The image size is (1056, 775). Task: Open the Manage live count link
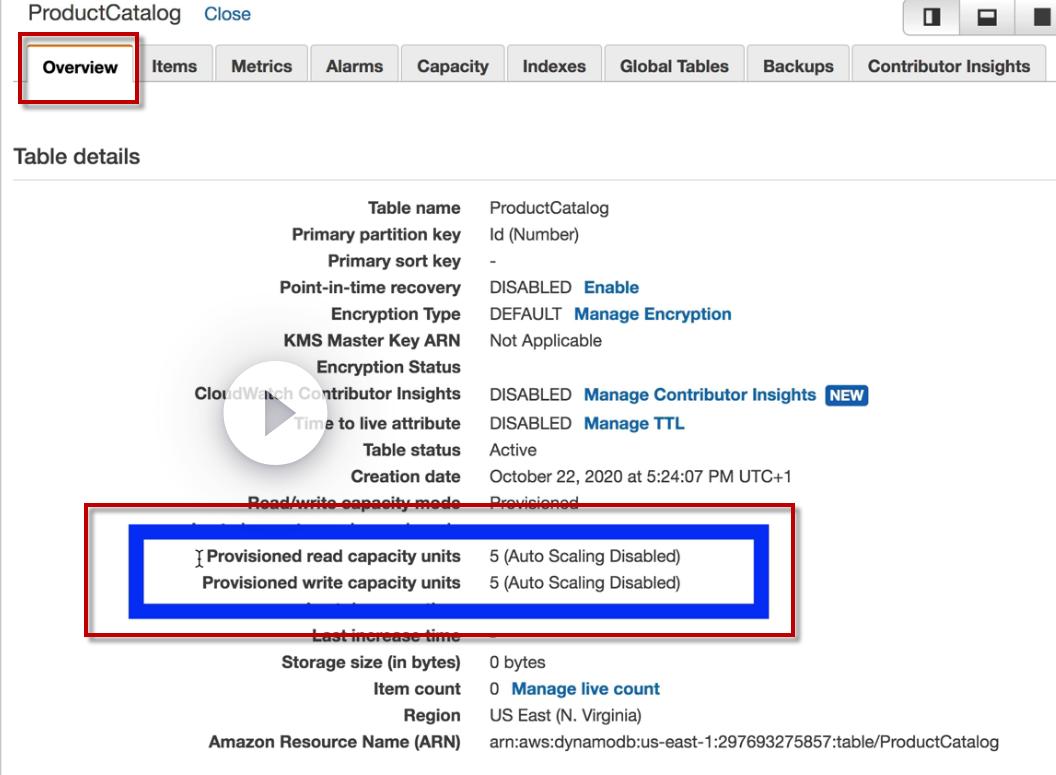(585, 689)
